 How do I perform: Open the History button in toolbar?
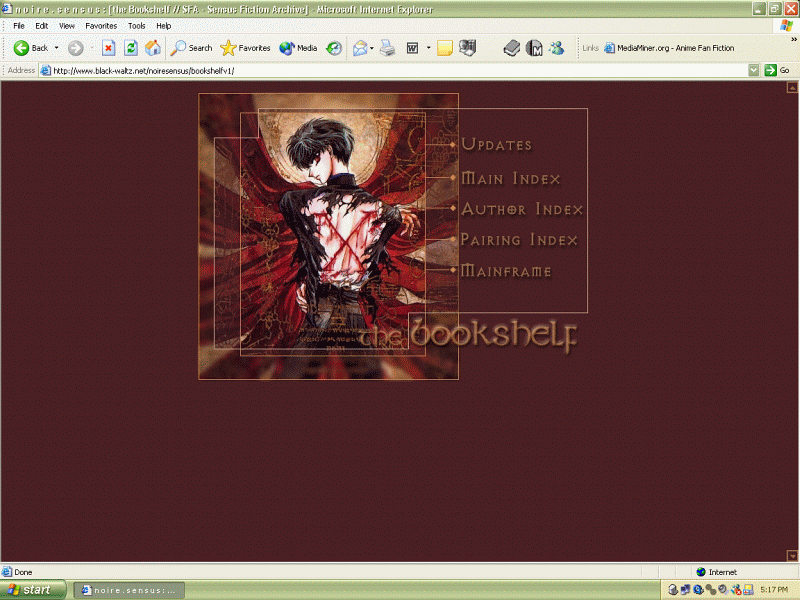334,47
